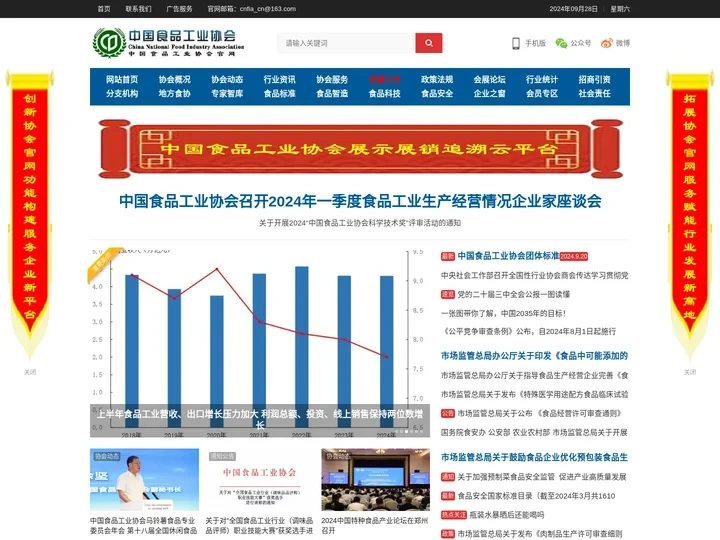720x540 pixels.
Task: Open 中国食品工业协会团体标准 news link
Action: pos(508,256)
